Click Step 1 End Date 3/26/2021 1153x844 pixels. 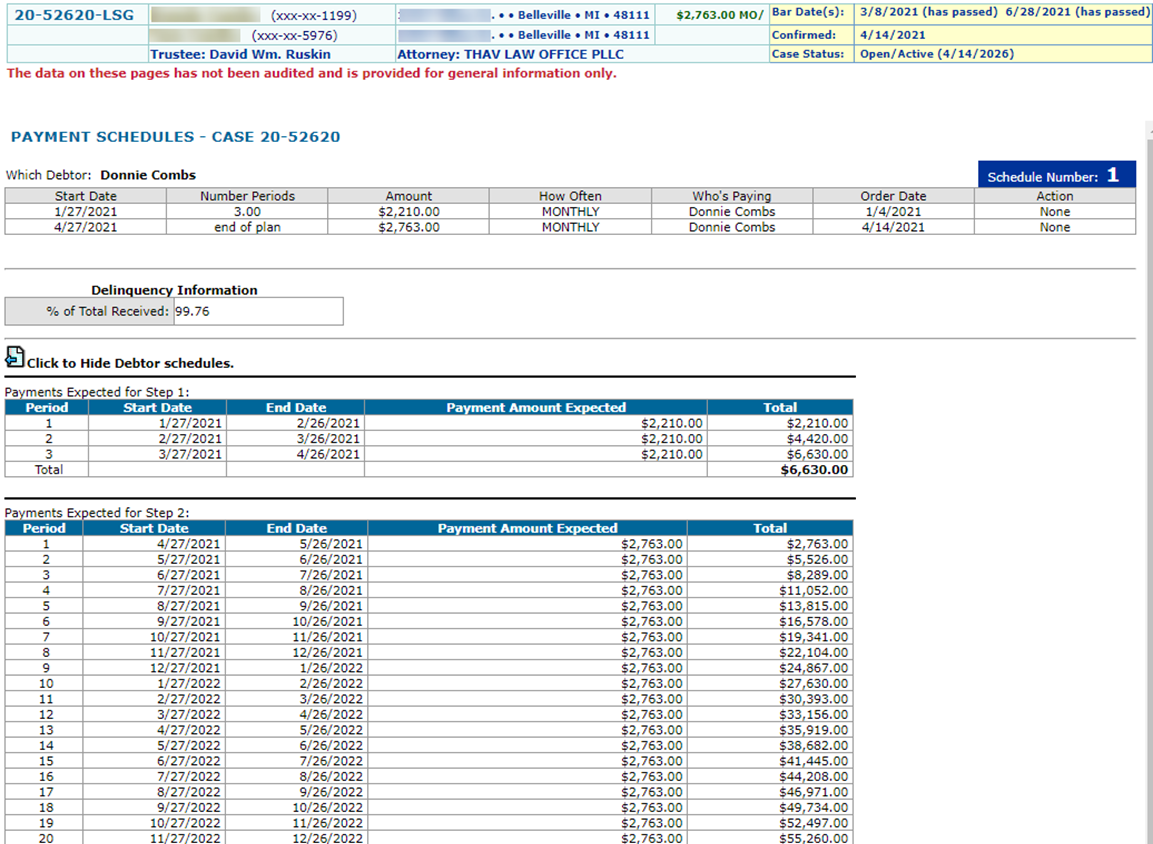coord(328,439)
